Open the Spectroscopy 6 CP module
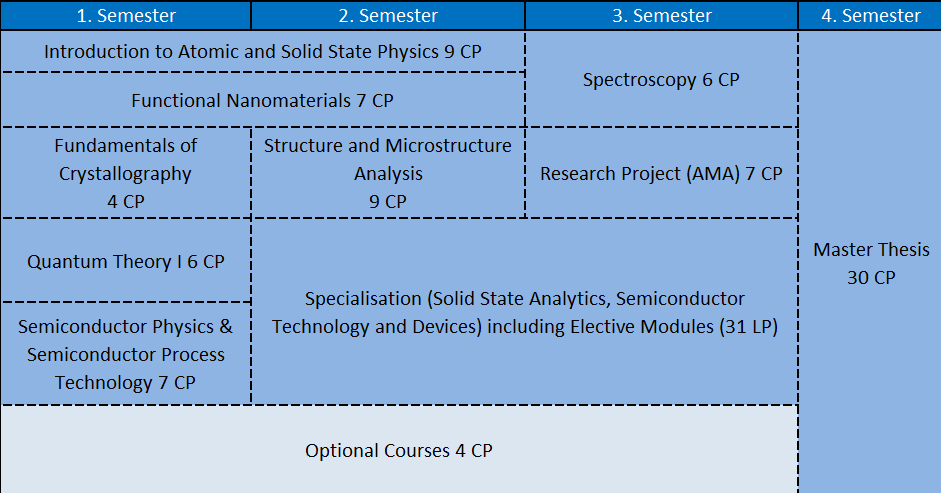The height and width of the screenshot is (493, 941). click(661, 80)
